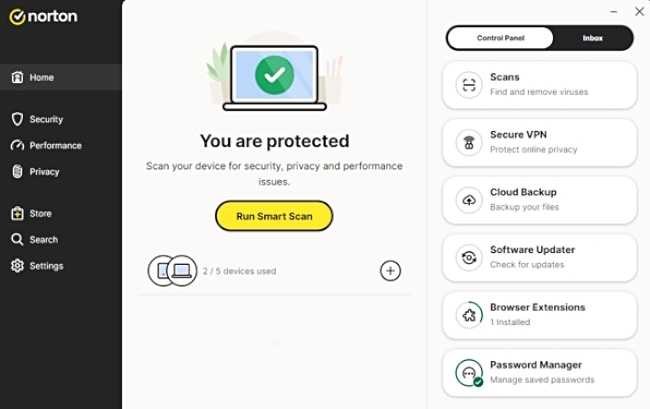
Task: Click the devices used thumbnail
Action: (172, 271)
